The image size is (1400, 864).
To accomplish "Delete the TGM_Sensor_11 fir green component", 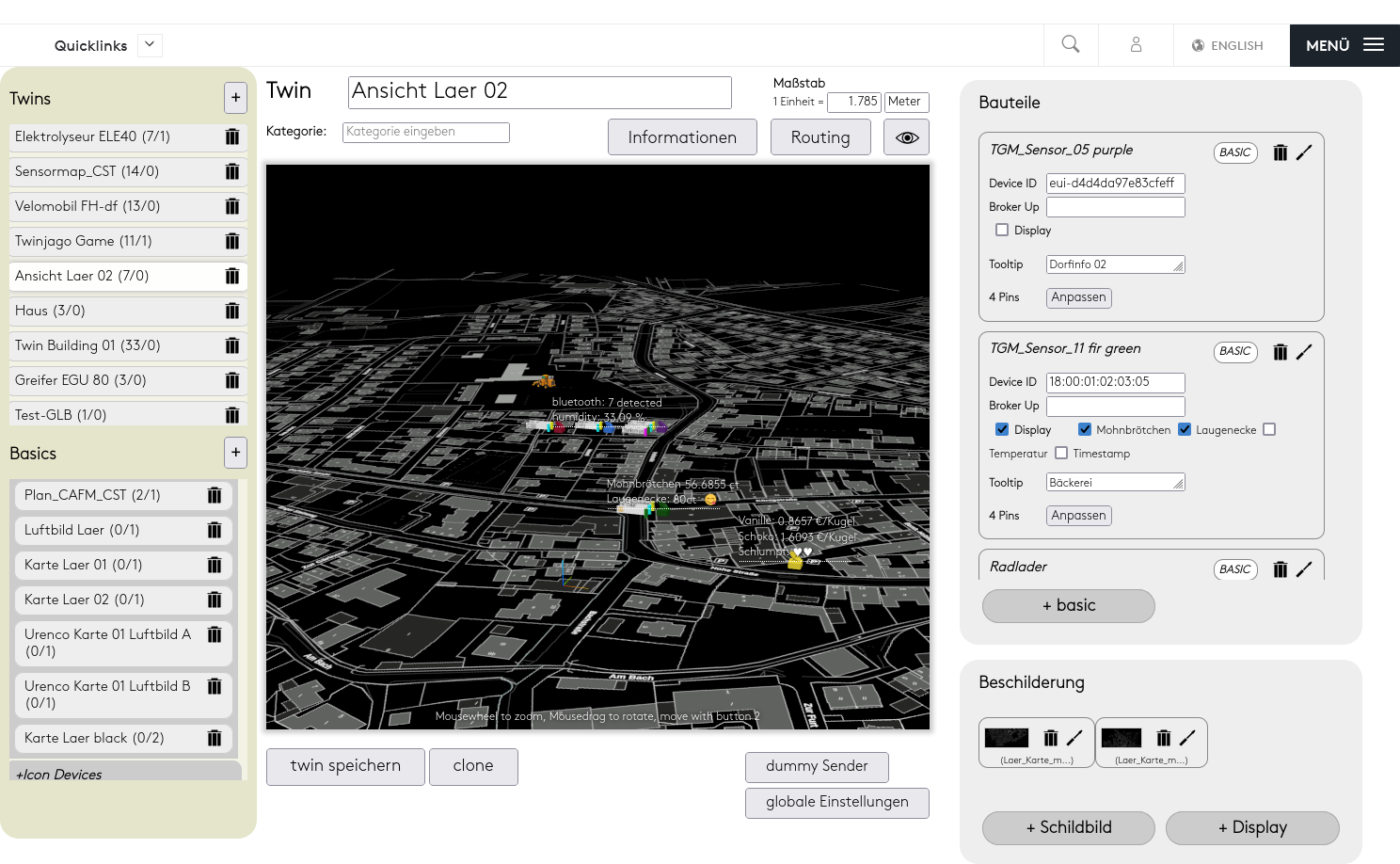I will pyautogui.click(x=1280, y=352).
